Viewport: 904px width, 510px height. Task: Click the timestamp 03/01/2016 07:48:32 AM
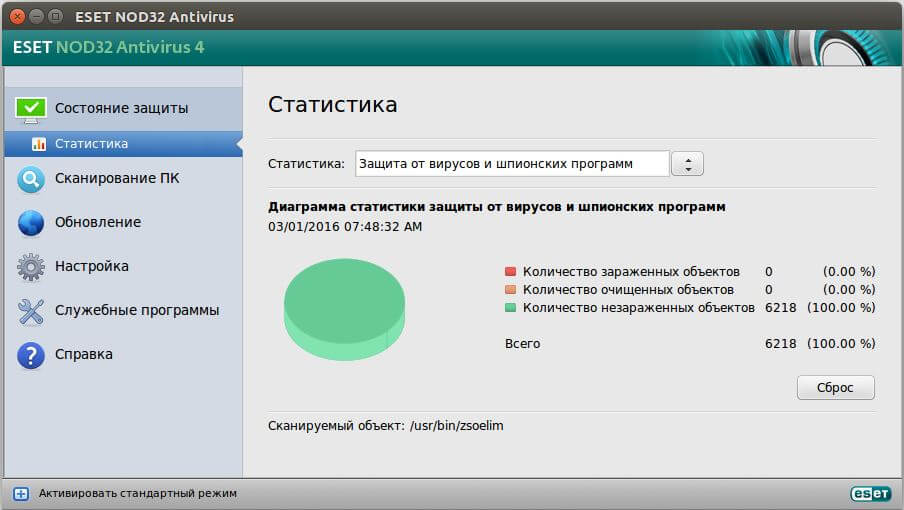point(345,227)
